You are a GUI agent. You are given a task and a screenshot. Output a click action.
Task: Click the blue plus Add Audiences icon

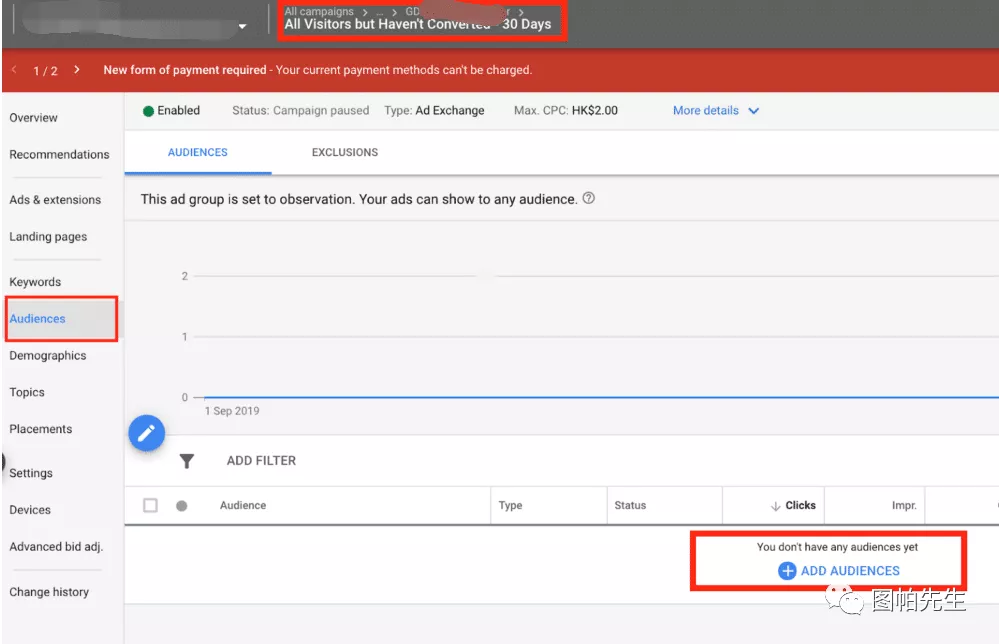(x=787, y=571)
